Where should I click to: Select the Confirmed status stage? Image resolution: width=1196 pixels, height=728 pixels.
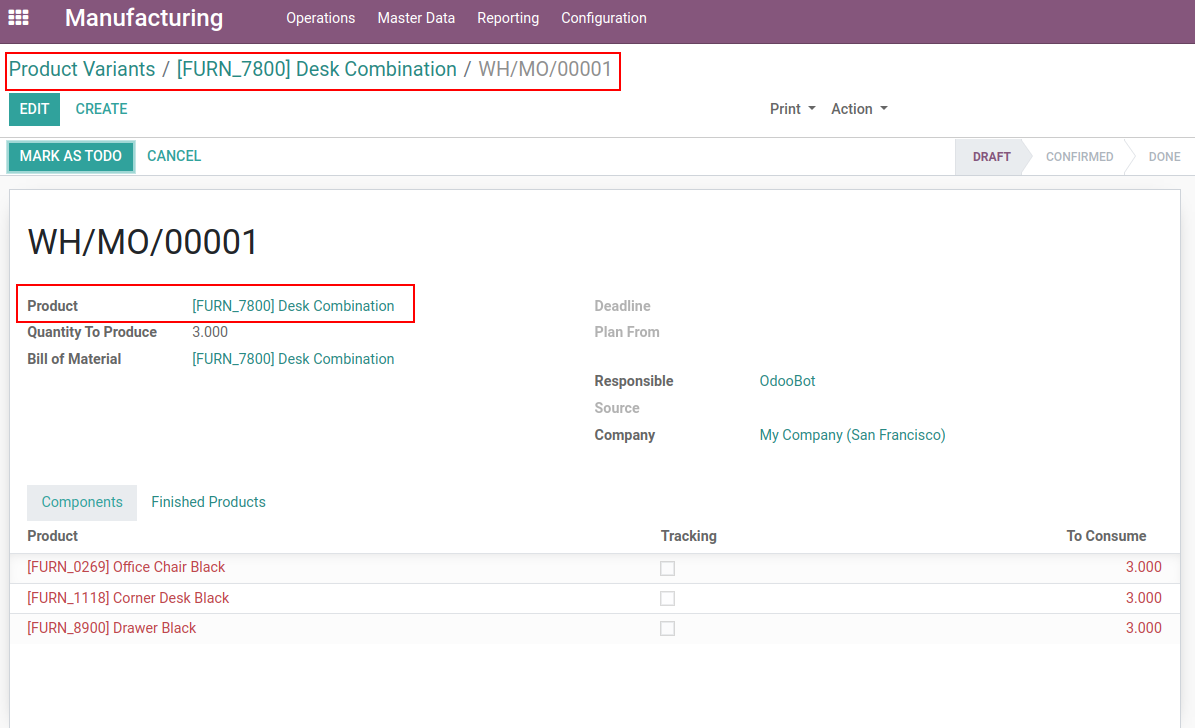pyautogui.click(x=1079, y=157)
